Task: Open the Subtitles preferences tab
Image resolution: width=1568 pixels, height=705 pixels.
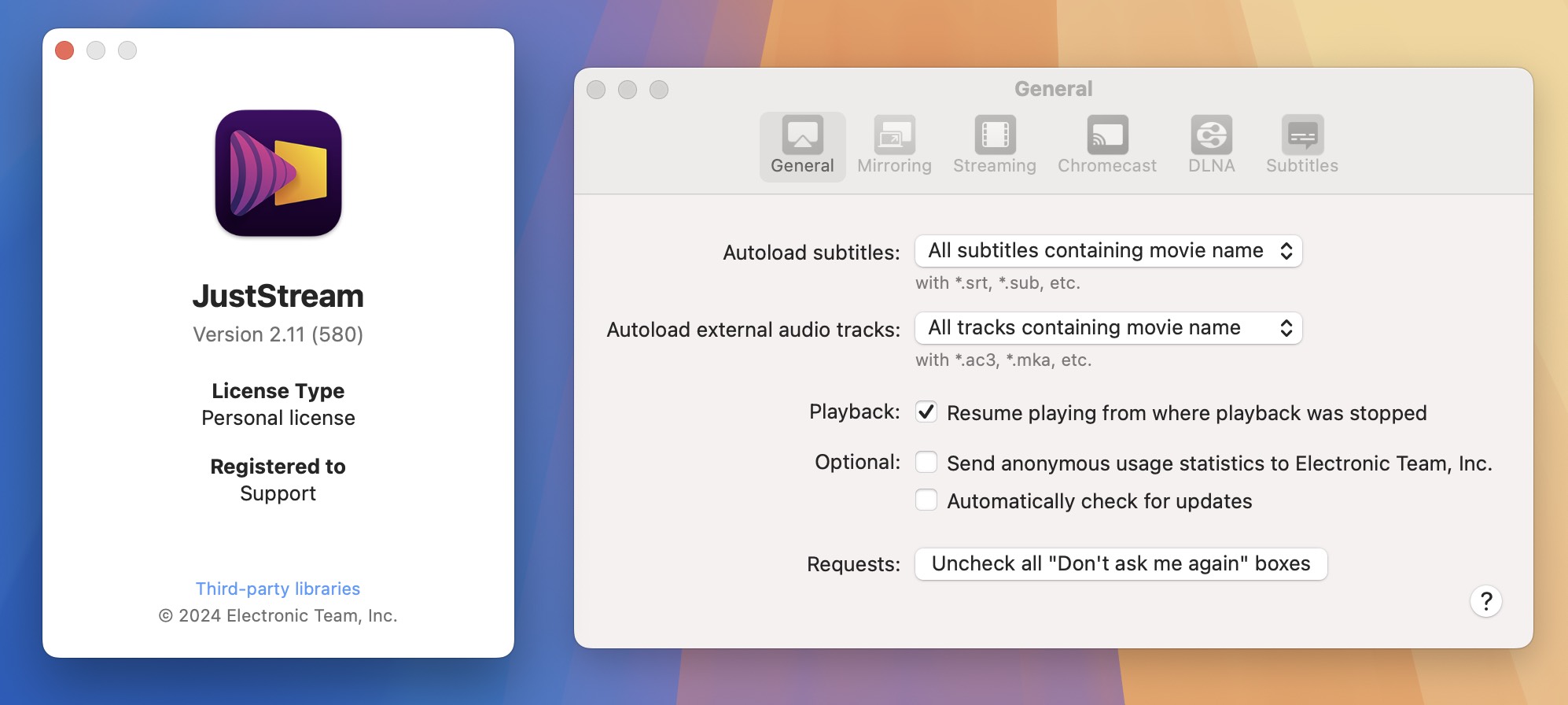Action: (x=1302, y=146)
